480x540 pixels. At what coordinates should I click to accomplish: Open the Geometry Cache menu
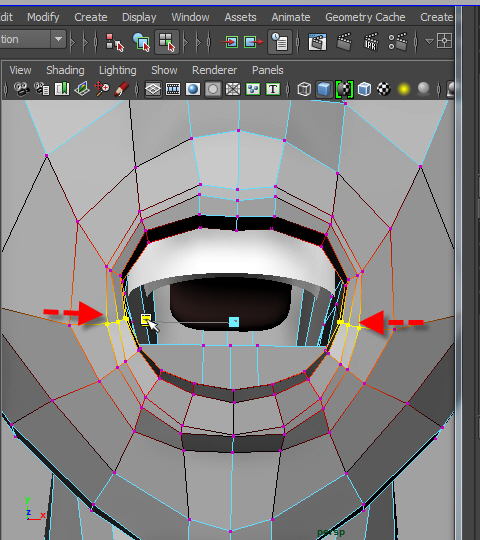click(365, 17)
